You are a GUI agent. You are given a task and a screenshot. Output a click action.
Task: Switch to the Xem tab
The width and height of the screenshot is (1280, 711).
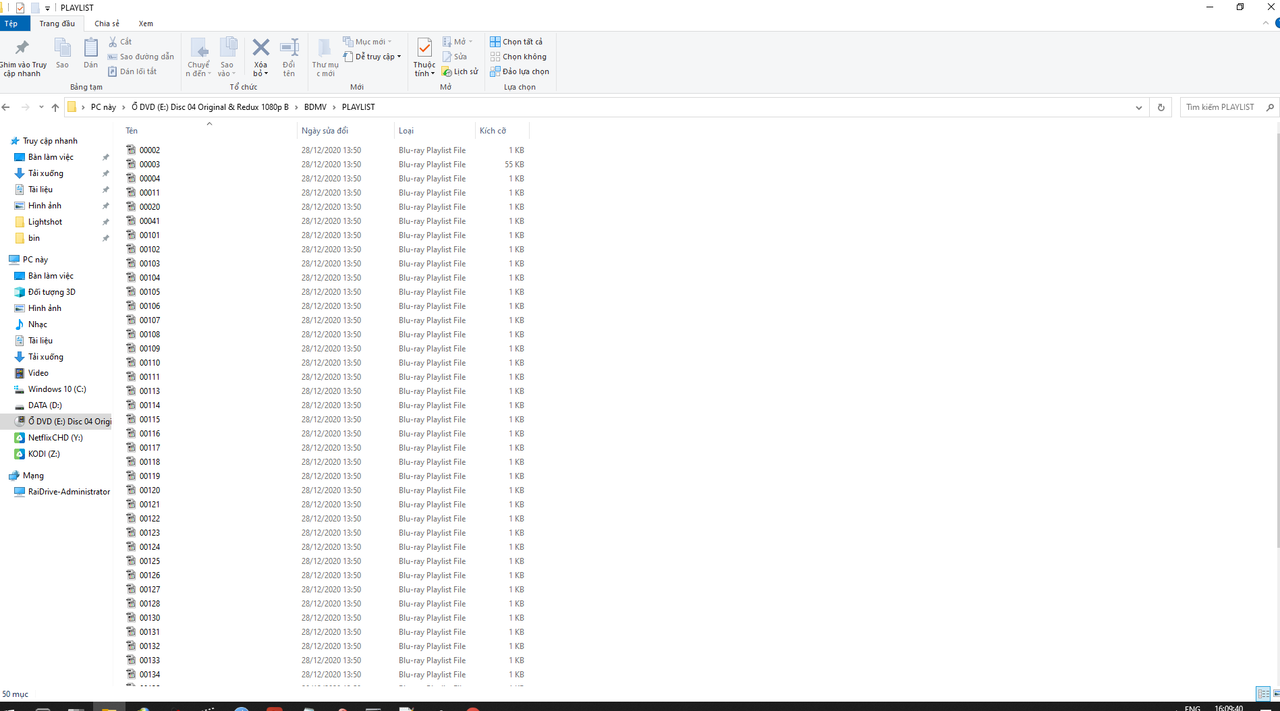(x=146, y=23)
